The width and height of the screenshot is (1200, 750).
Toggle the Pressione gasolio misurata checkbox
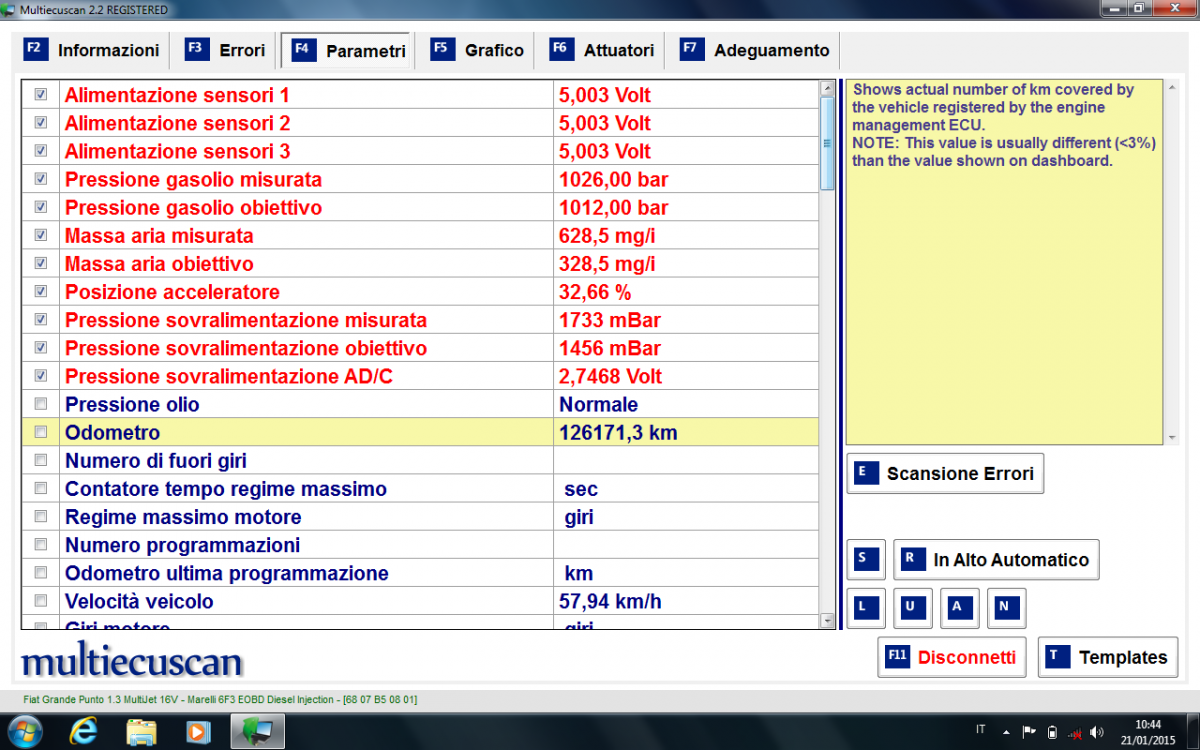(x=41, y=179)
